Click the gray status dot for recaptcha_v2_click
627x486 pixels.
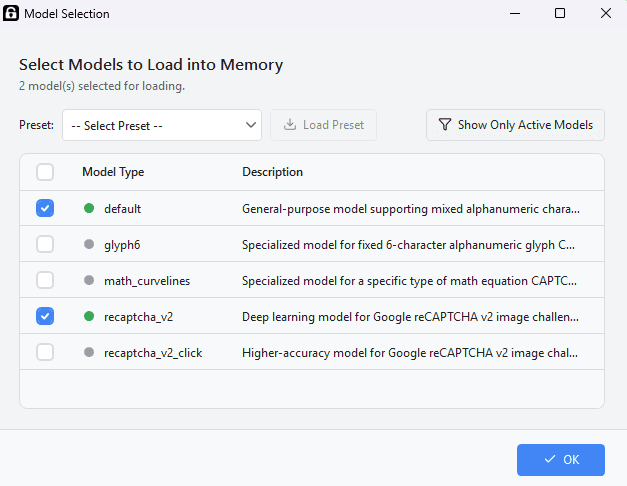[x=89, y=352]
